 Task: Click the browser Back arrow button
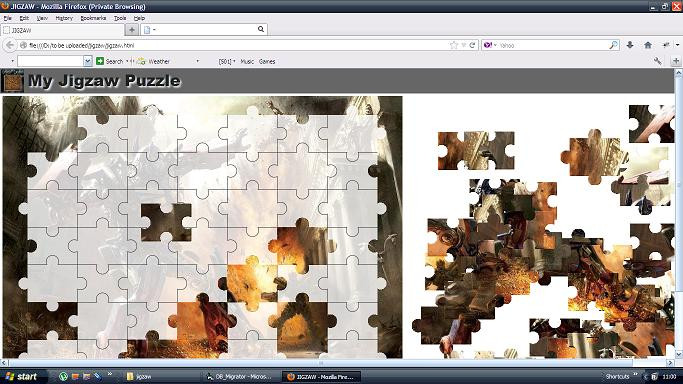(x=10, y=45)
